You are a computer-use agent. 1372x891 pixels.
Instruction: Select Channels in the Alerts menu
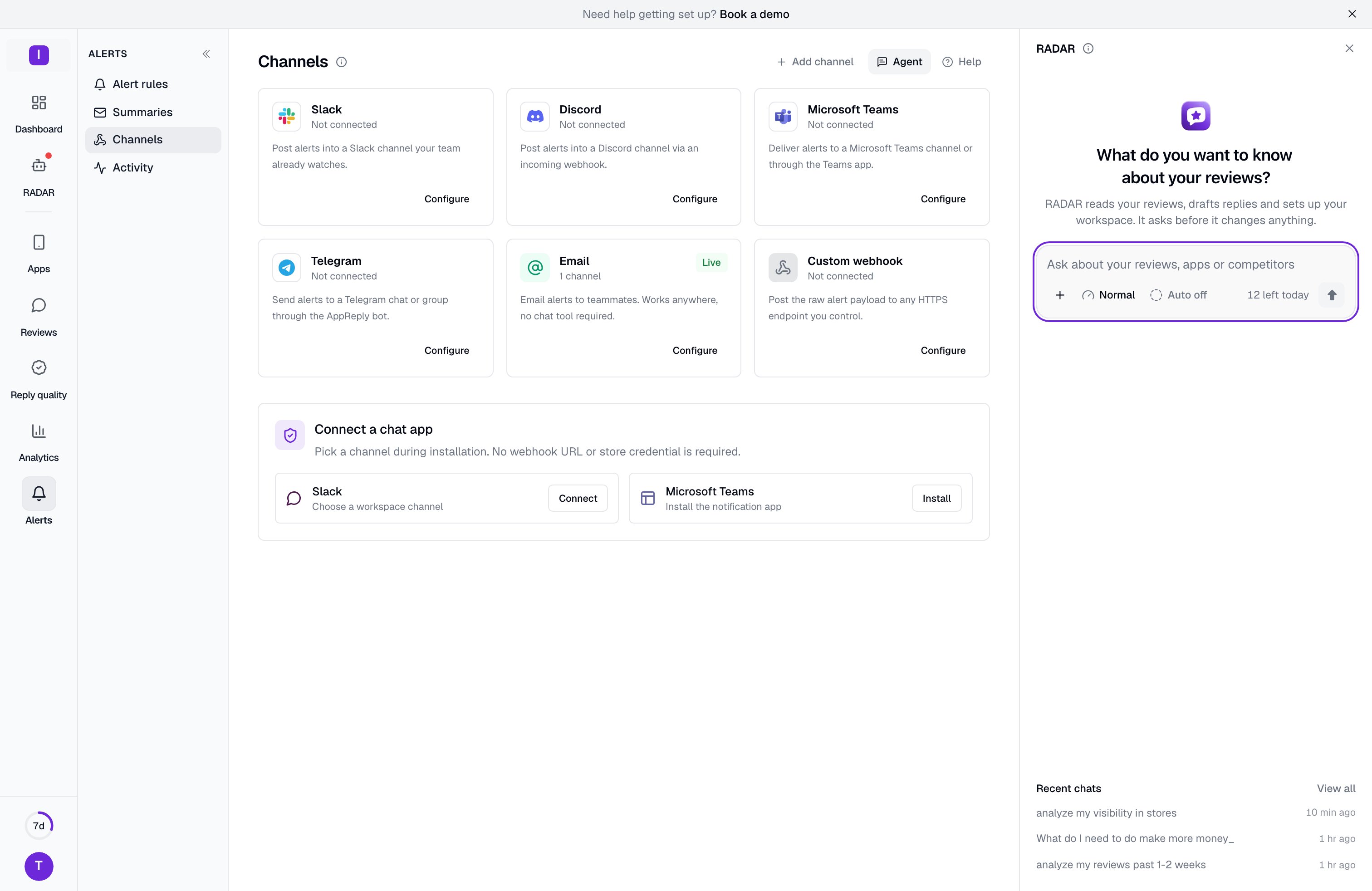(153, 140)
